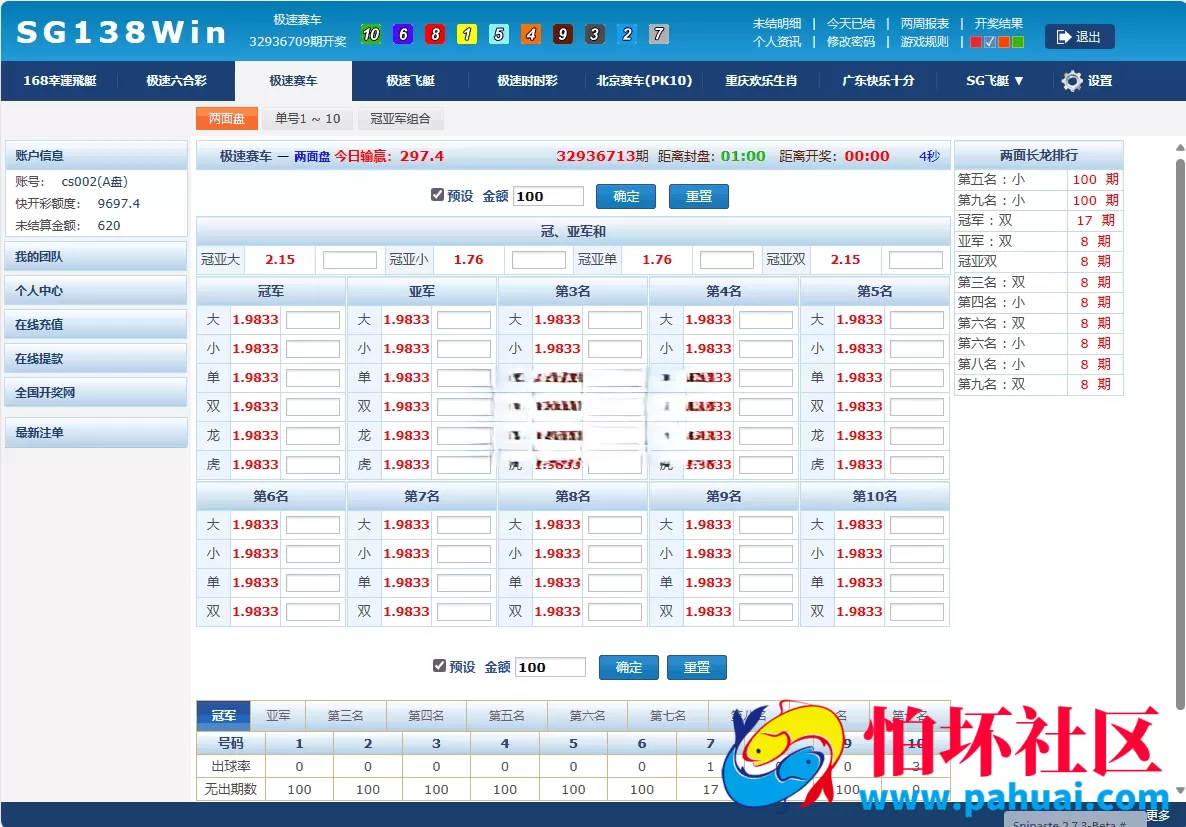Click the blue number 6 ball
Screen dimensions: 1186x827
point(403,34)
